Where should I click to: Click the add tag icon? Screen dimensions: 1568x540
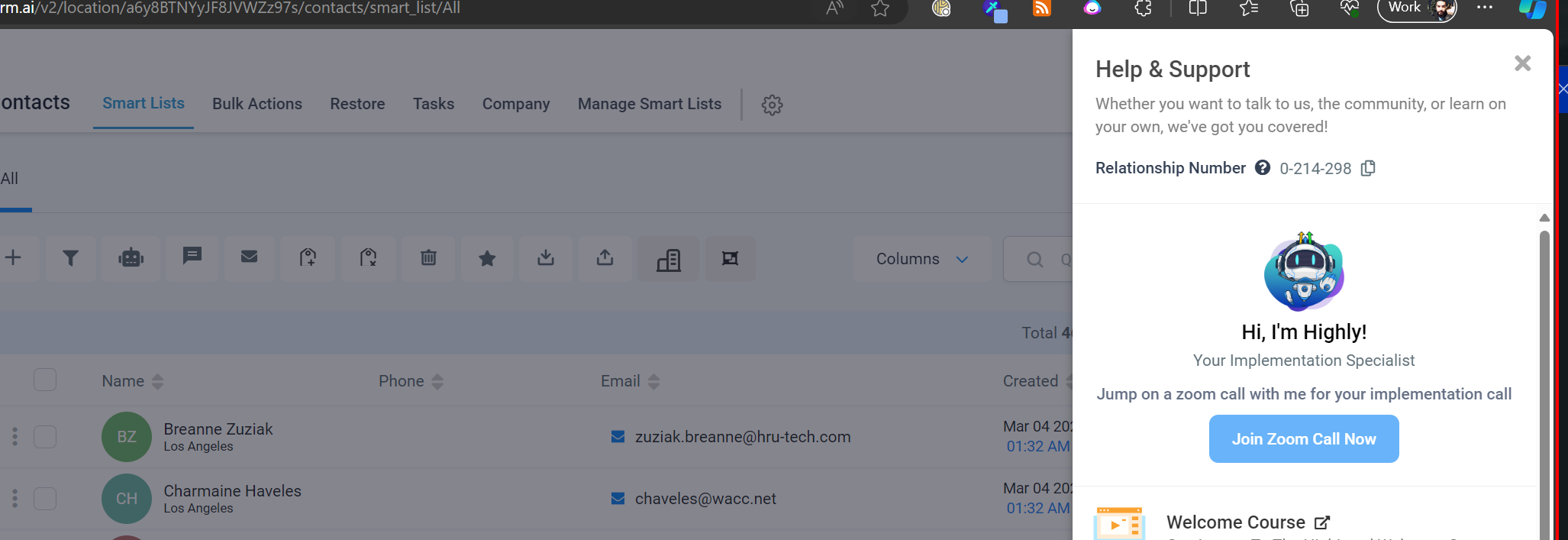(x=308, y=257)
